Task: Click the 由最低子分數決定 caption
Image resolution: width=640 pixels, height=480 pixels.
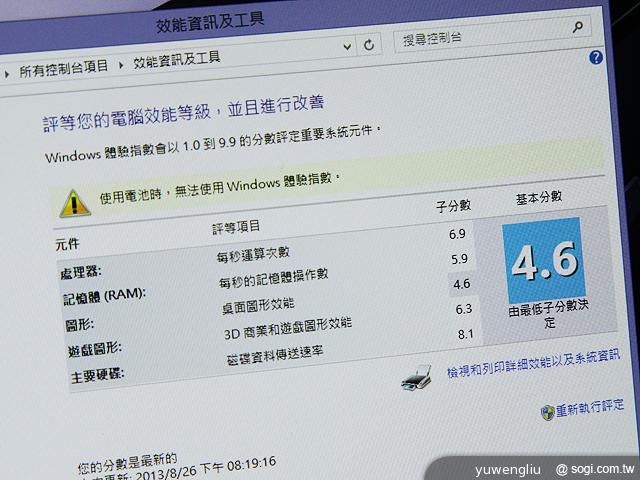Action: tap(548, 313)
